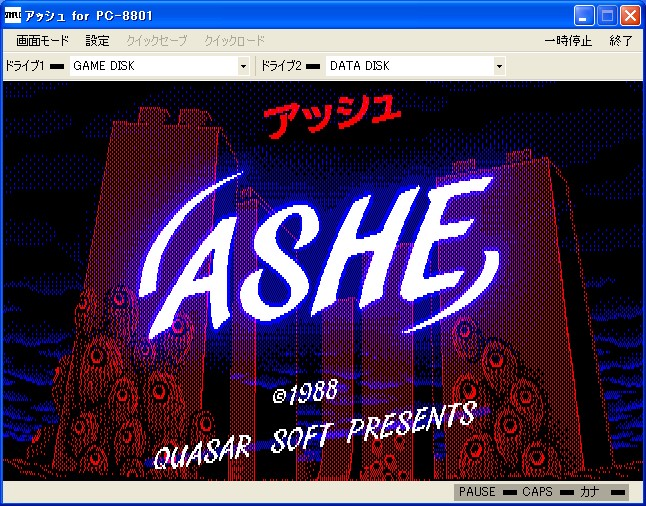Click the QUASAR SOFT PRESENTS text
This screenshot has height=506, width=646.
point(315,435)
